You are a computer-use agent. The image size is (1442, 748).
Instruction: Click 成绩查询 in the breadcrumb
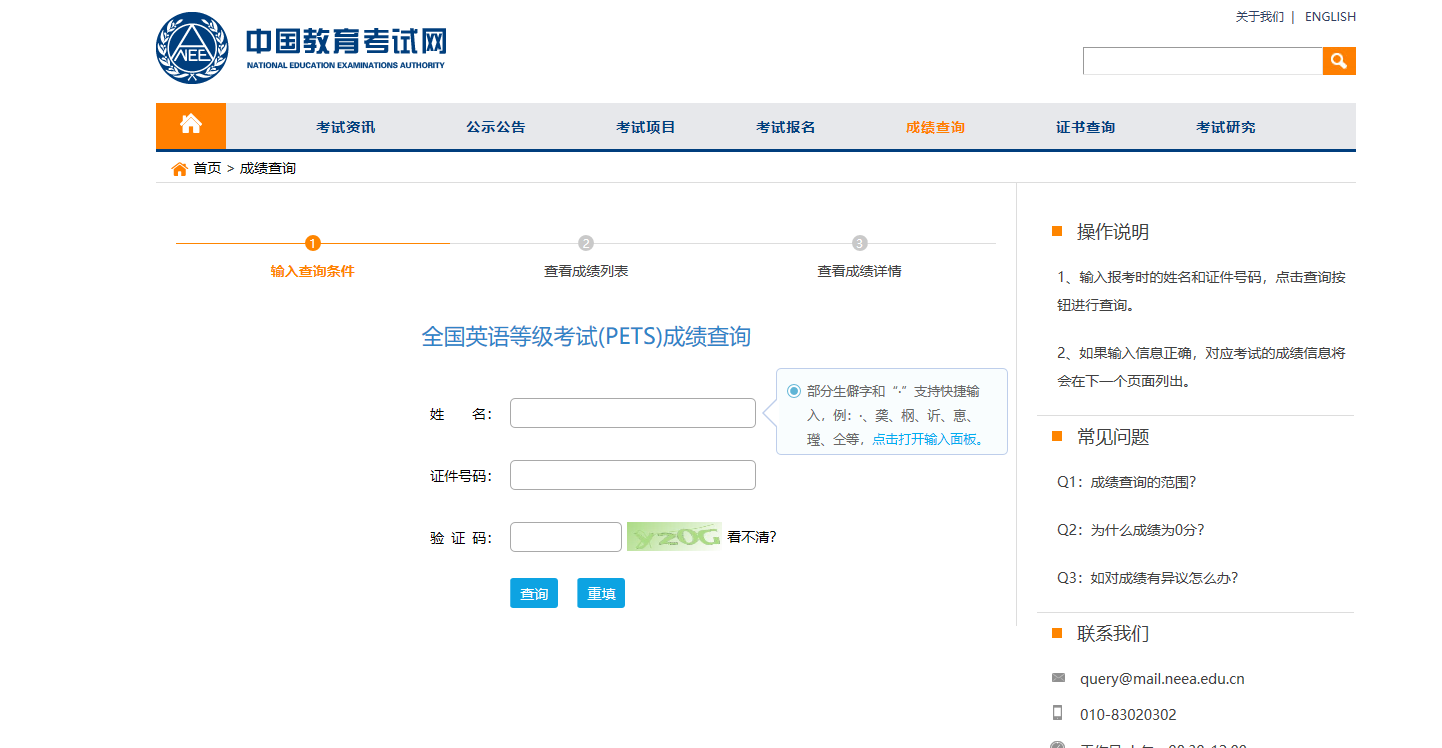click(268, 169)
